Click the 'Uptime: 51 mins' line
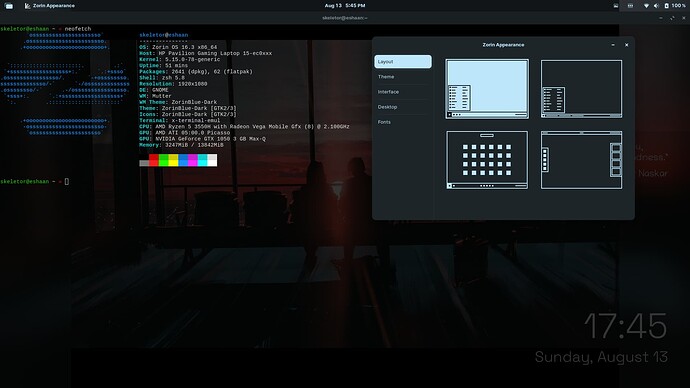 (163, 65)
